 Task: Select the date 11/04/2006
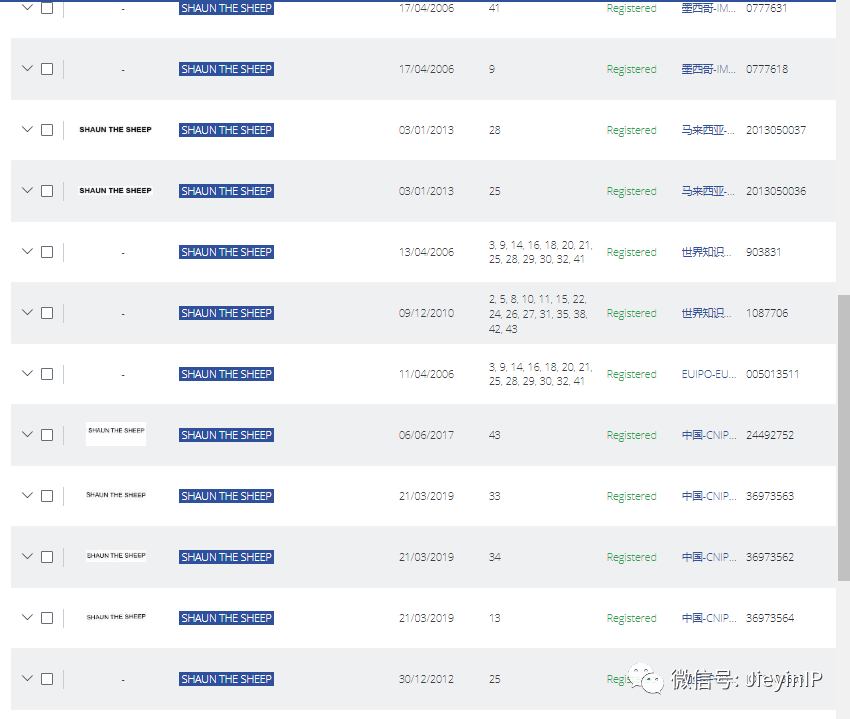(x=426, y=374)
